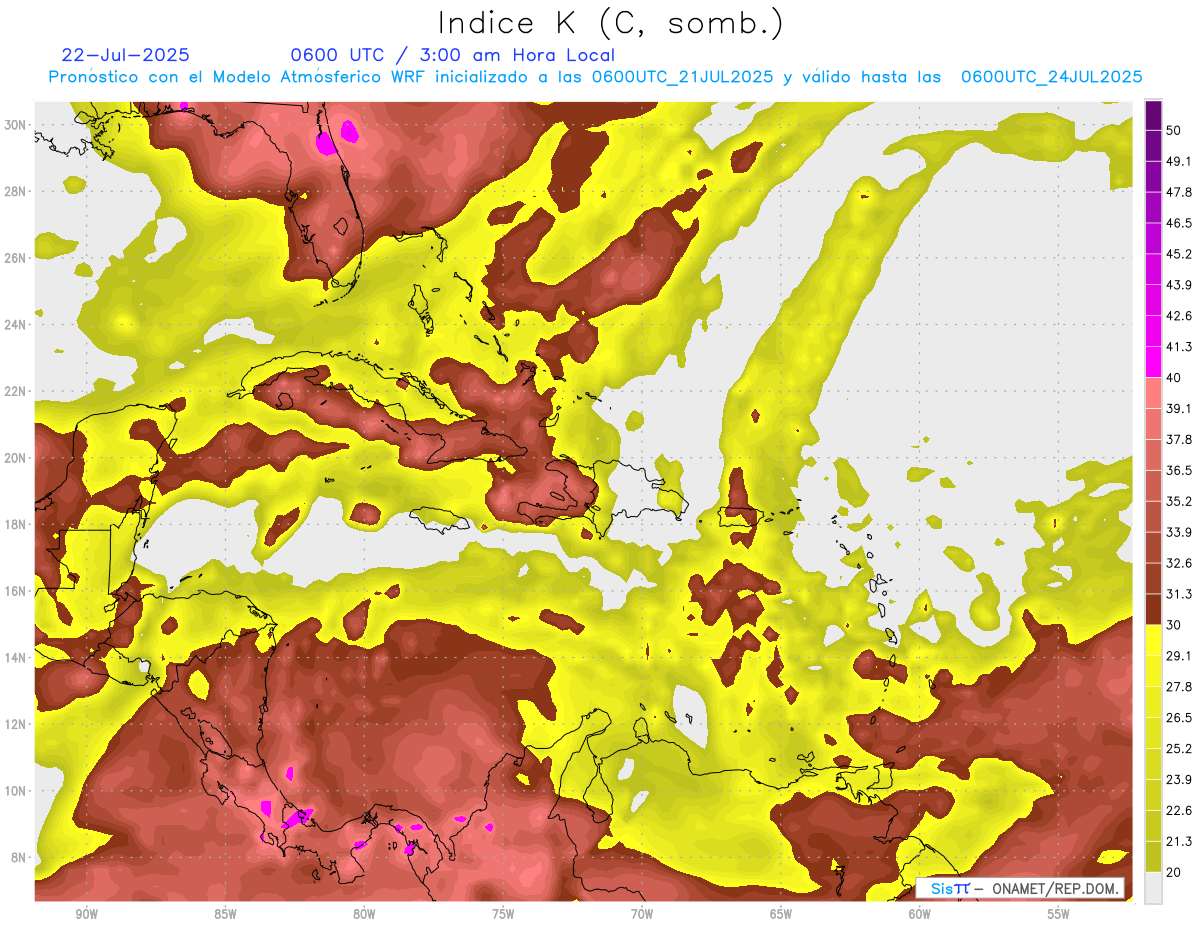The width and height of the screenshot is (1200, 927).
Task: Select the color bar value 22.6
Action: (1179, 811)
